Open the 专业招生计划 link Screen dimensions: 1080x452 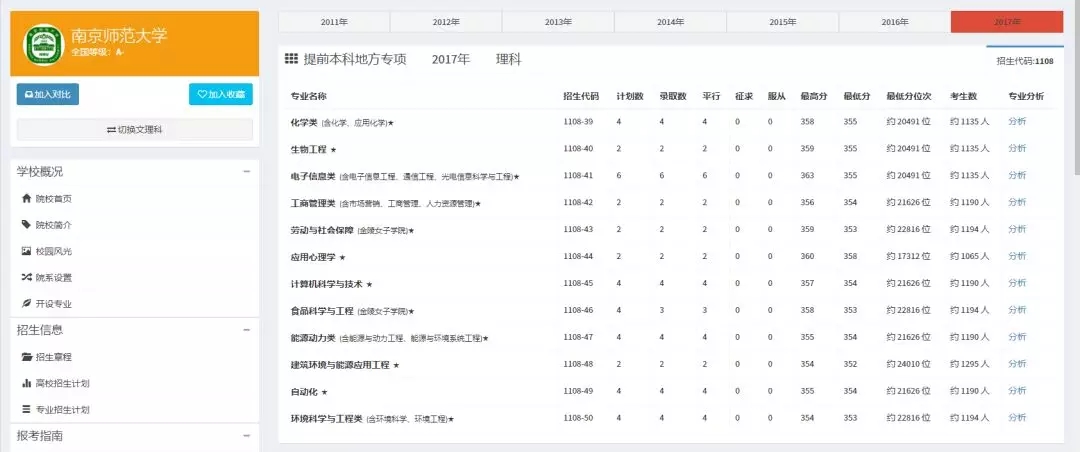63,410
